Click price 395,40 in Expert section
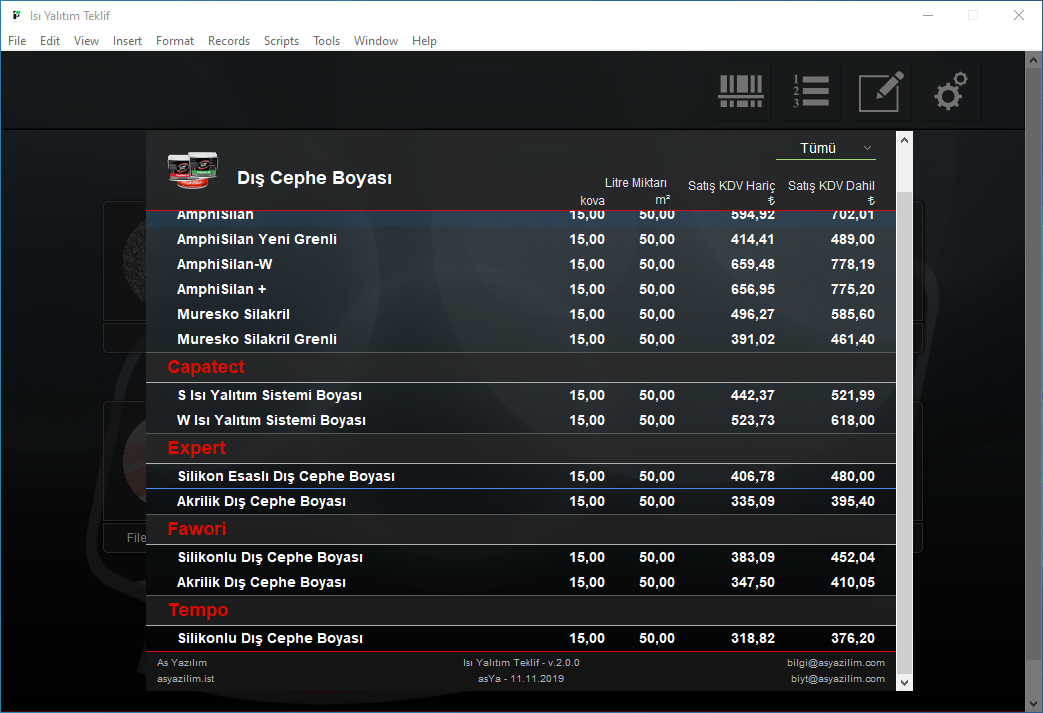The width and height of the screenshot is (1043, 713). point(852,501)
